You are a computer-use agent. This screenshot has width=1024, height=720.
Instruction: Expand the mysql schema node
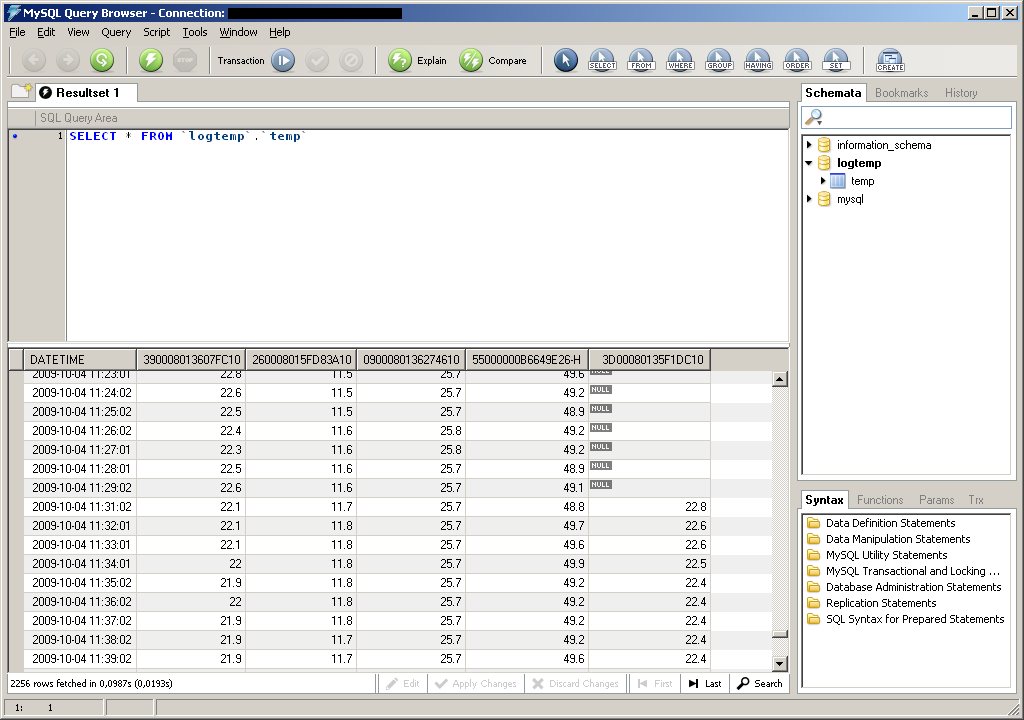point(810,199)
